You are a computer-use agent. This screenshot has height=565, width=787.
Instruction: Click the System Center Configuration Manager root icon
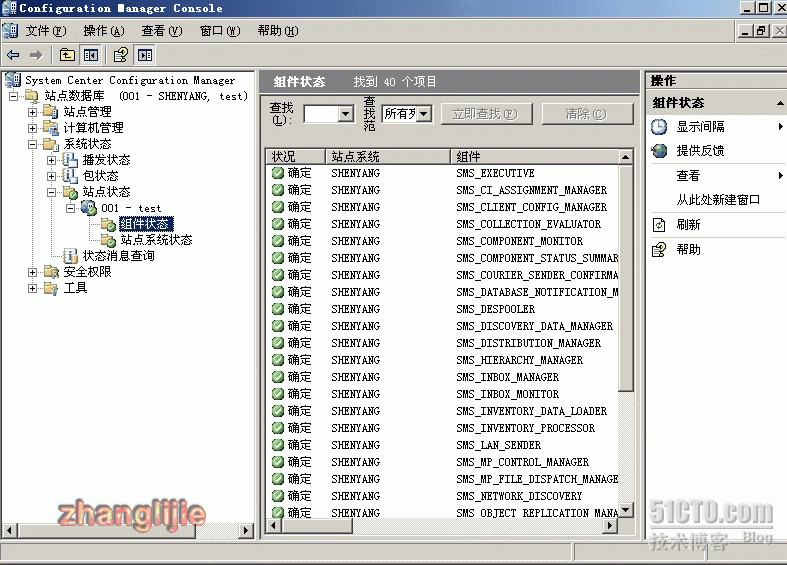click(x=13, y=80)
